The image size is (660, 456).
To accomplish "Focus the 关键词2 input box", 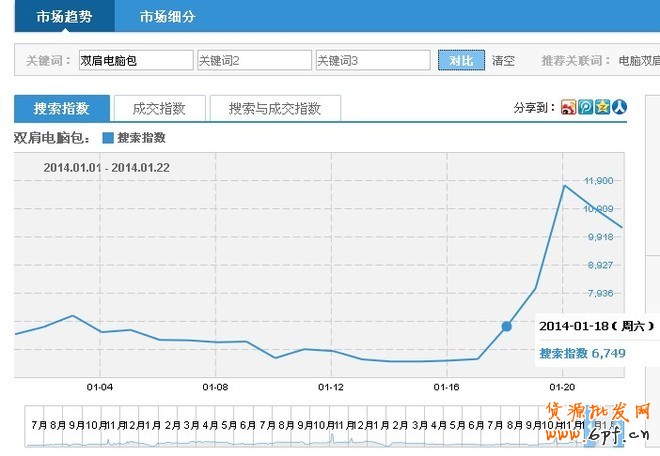I will point(253,61).
